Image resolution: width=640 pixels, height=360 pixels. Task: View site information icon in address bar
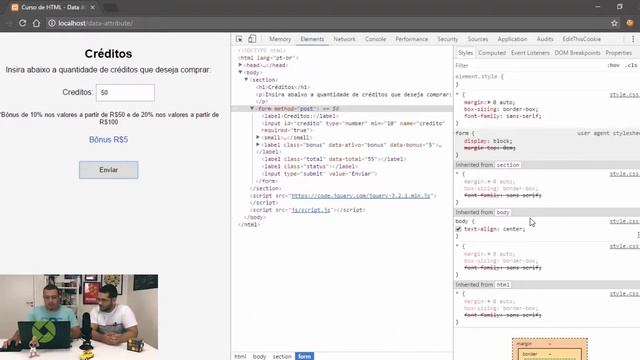point(51,23)
